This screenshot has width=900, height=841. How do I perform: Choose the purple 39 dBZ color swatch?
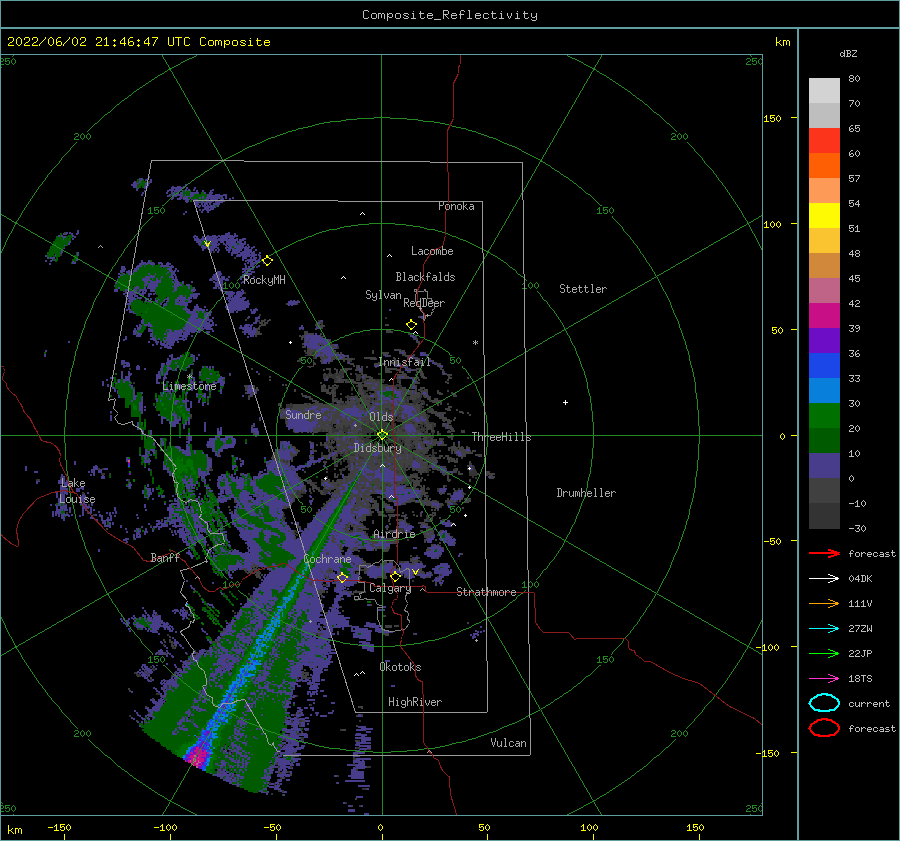pyautogui.click(x=824, y=340)
